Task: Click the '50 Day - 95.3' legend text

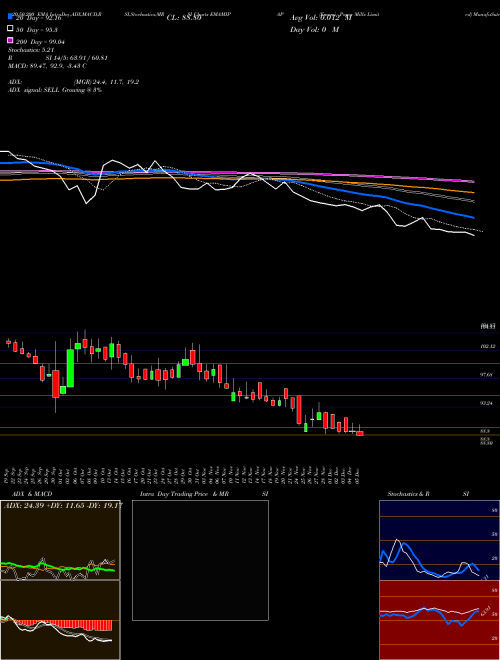Action: pyautogui.click(x=37, y=30)
